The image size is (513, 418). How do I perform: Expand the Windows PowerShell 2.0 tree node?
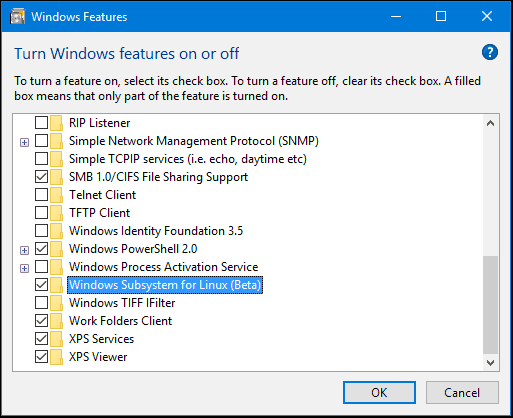pos(24,251)
